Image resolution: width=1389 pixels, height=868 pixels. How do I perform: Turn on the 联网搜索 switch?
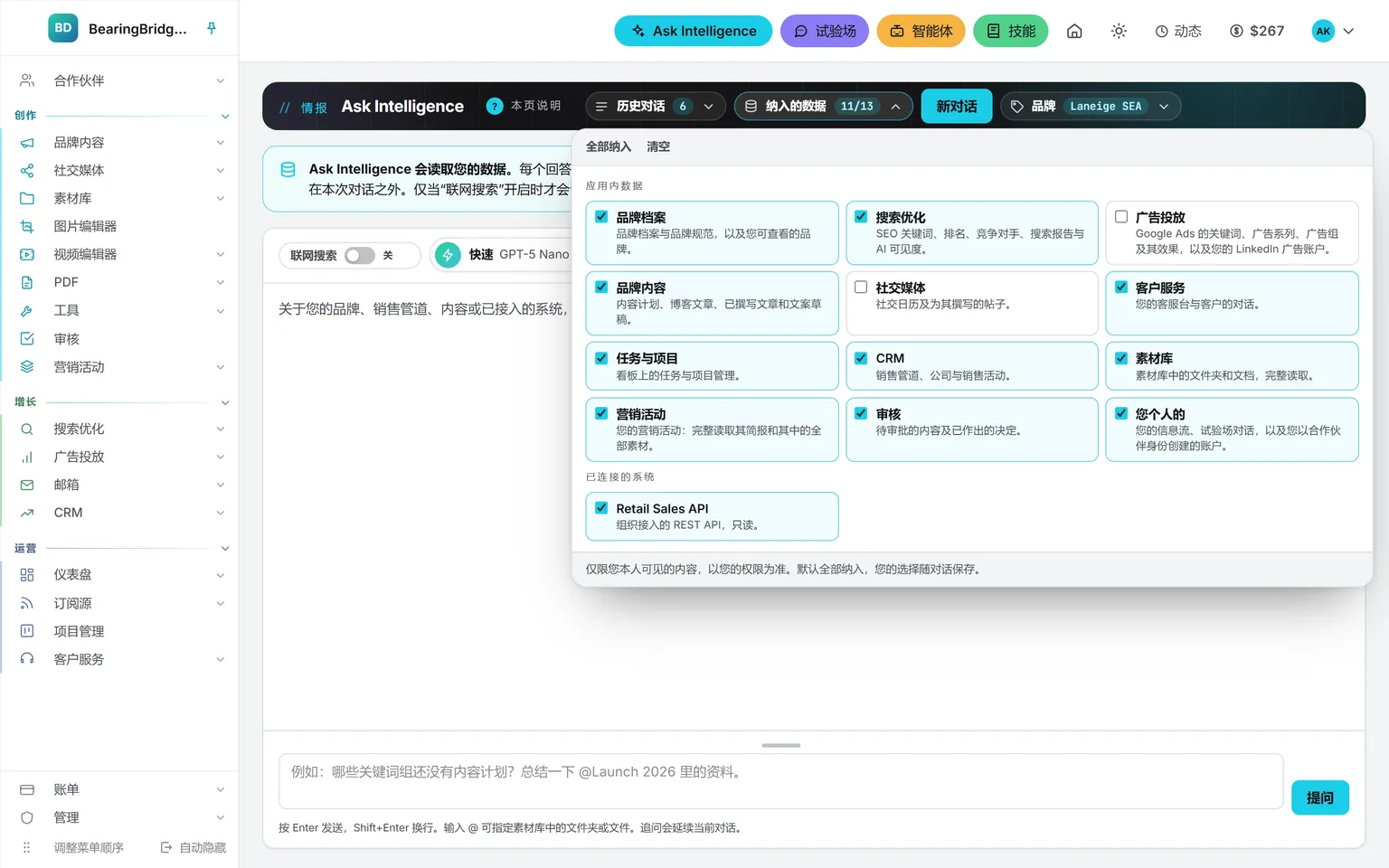(x=359, y=256)
